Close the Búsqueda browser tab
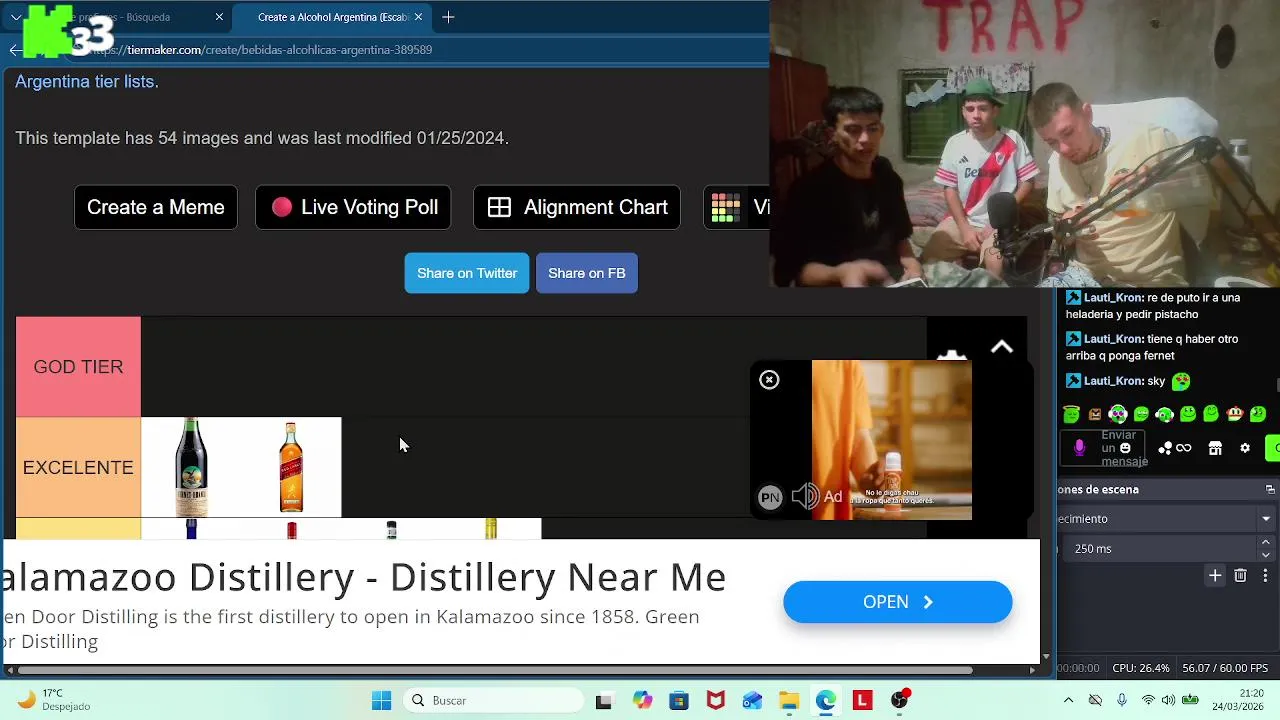 pos(219,17)
